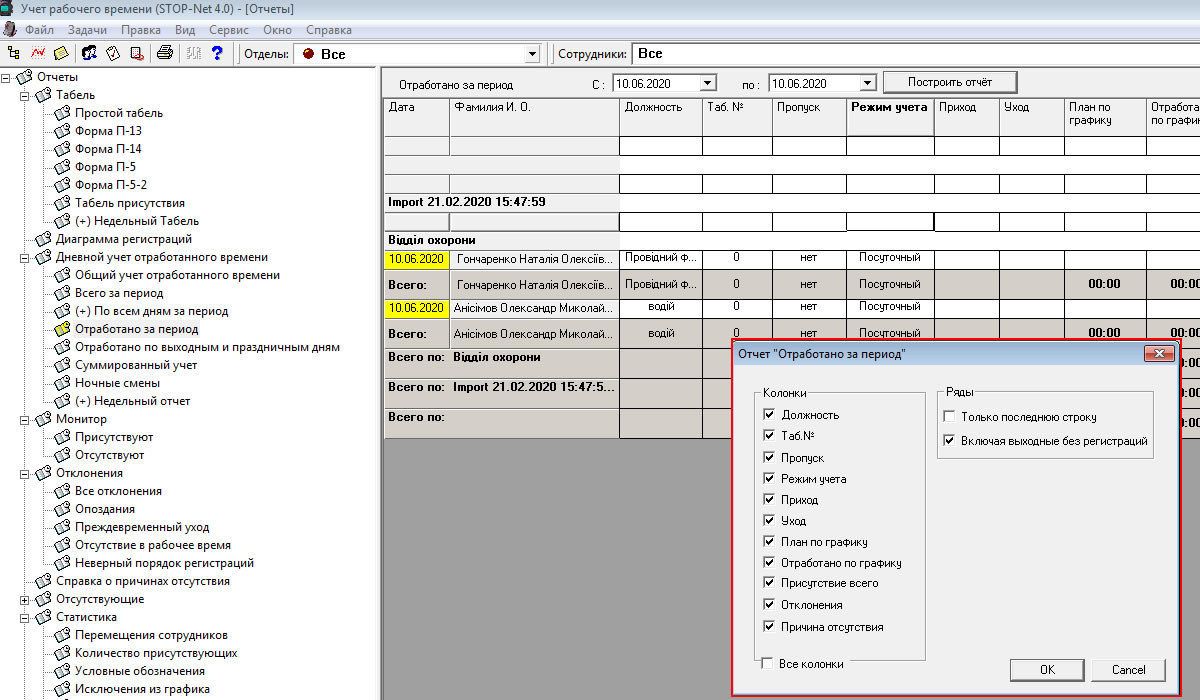Screen dimensions: 1200x700
Task: Open the Вид menu
Action: coord(185,30)
